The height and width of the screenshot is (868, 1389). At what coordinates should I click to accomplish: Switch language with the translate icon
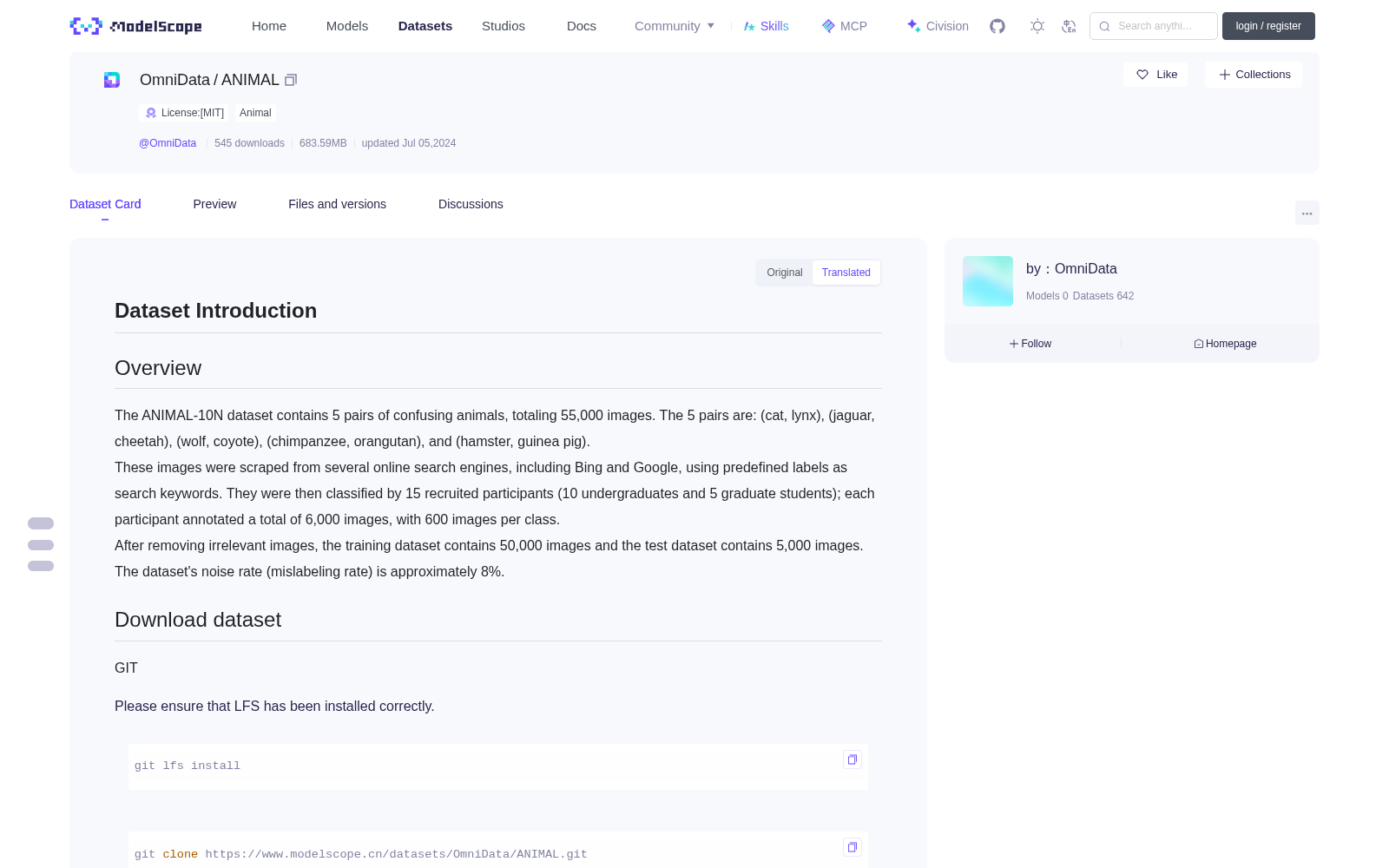click(1070, 26)
